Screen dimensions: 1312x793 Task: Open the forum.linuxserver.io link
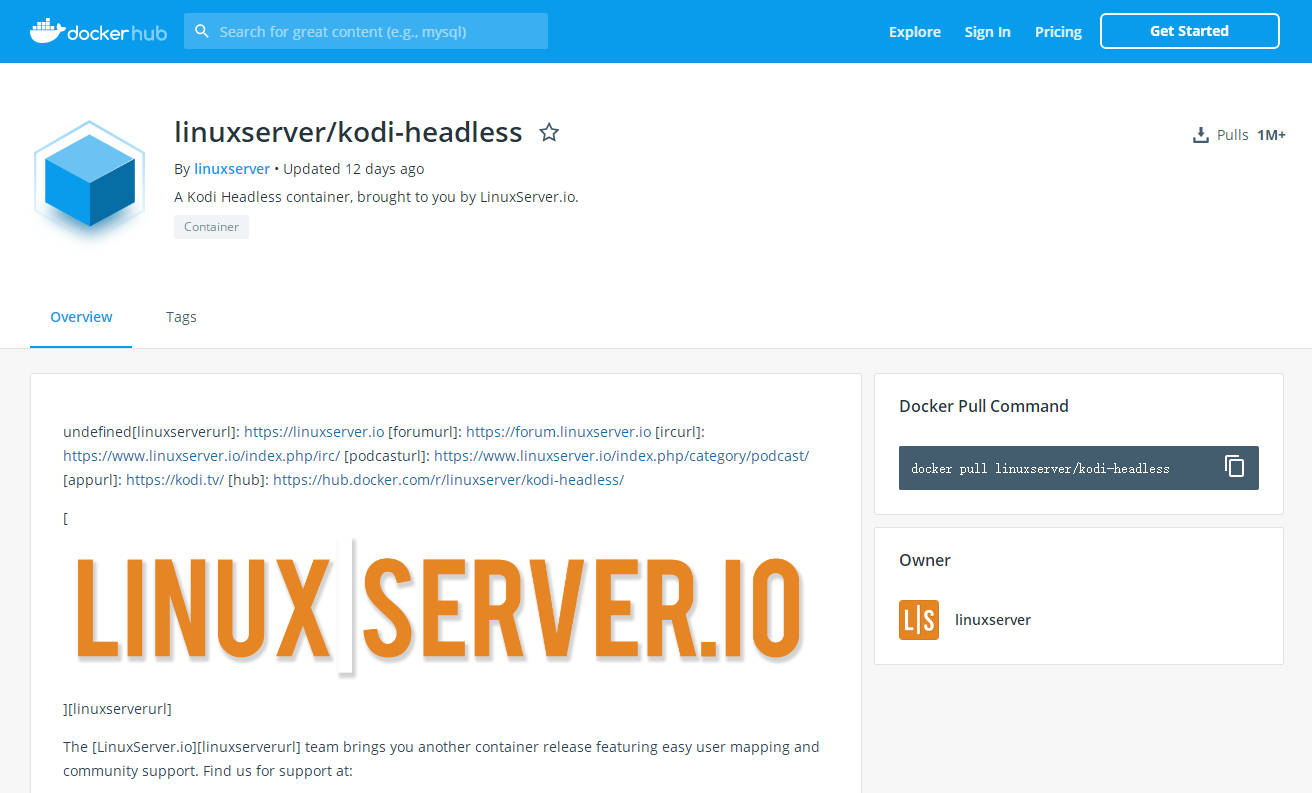(x=559, y=432)
